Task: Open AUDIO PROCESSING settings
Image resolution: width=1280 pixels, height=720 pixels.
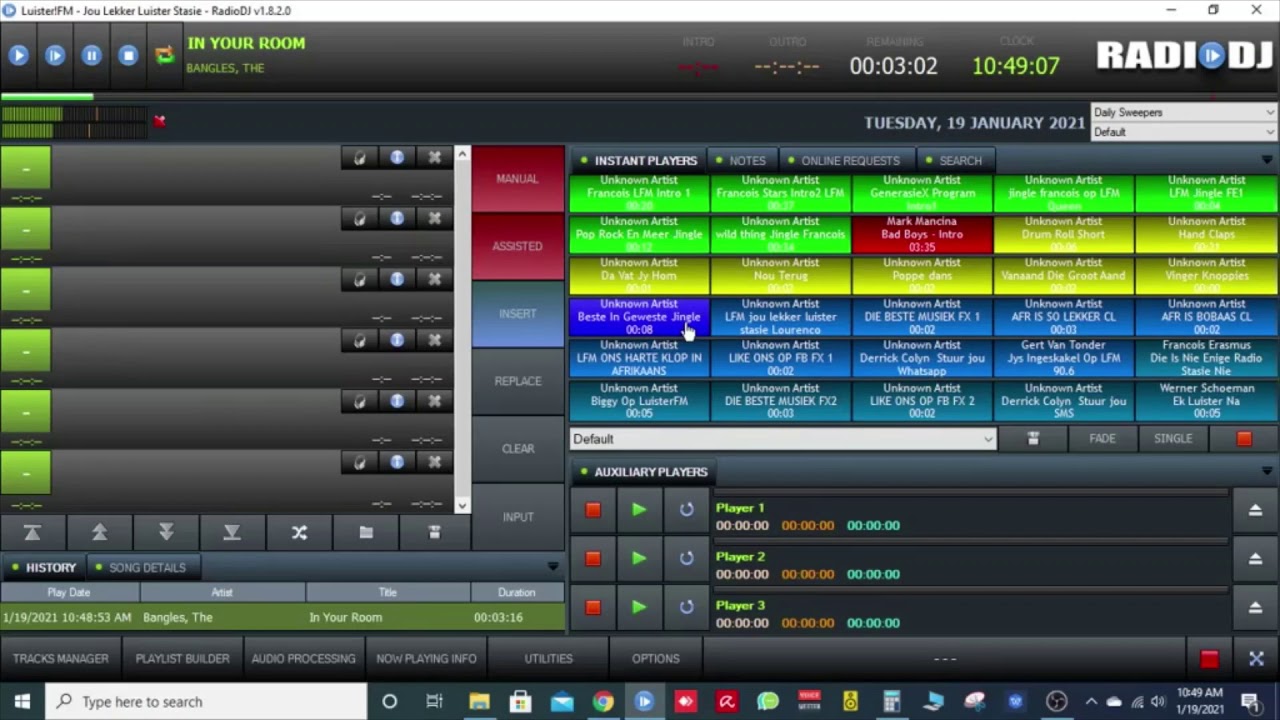Action: pos(303,659)
